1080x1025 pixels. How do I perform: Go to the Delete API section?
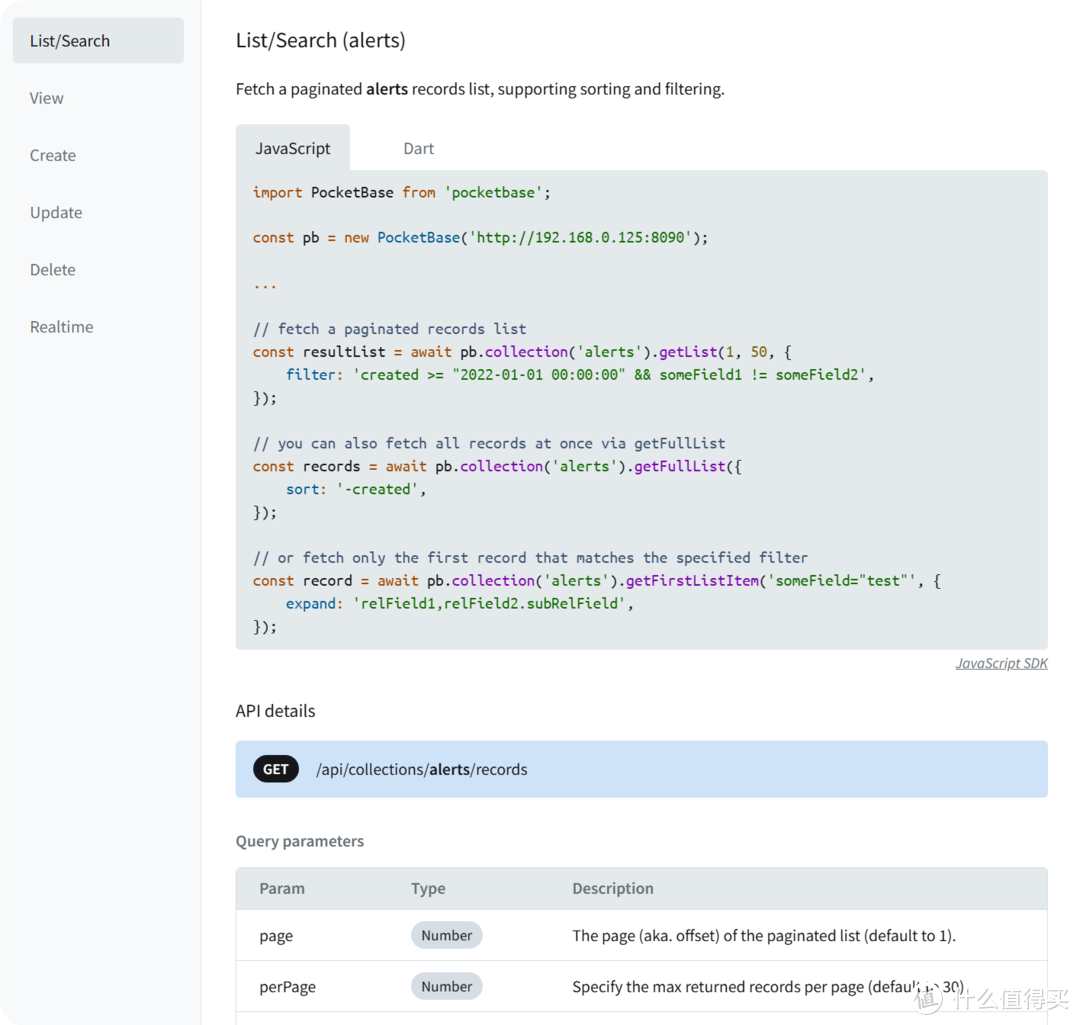click(x=53, y=269)
